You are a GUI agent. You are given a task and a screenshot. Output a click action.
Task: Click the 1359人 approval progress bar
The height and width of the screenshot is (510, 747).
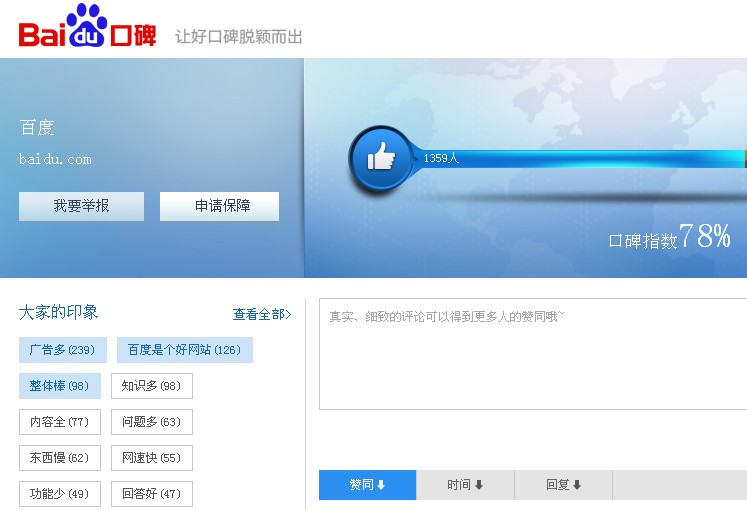click(579, 159)
